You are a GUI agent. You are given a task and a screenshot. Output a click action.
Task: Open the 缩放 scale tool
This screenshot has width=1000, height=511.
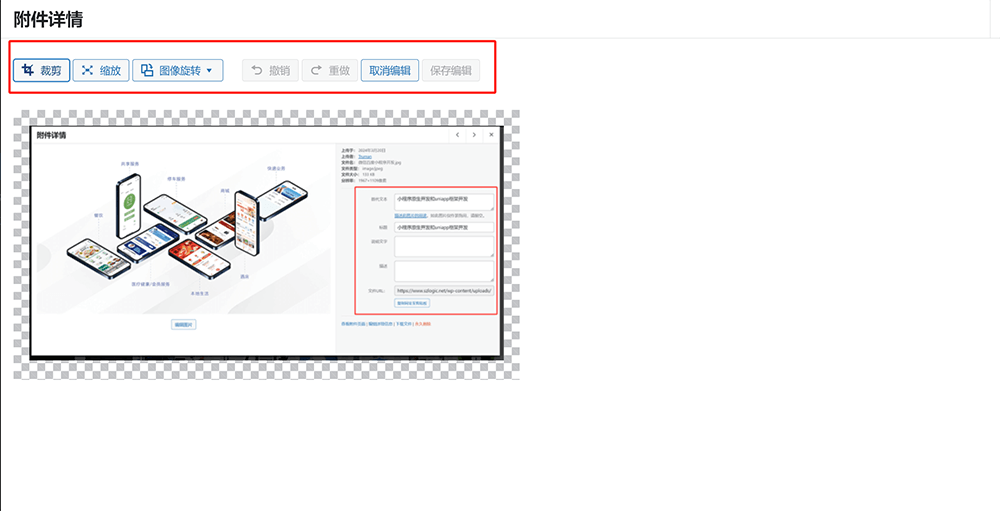101,70
